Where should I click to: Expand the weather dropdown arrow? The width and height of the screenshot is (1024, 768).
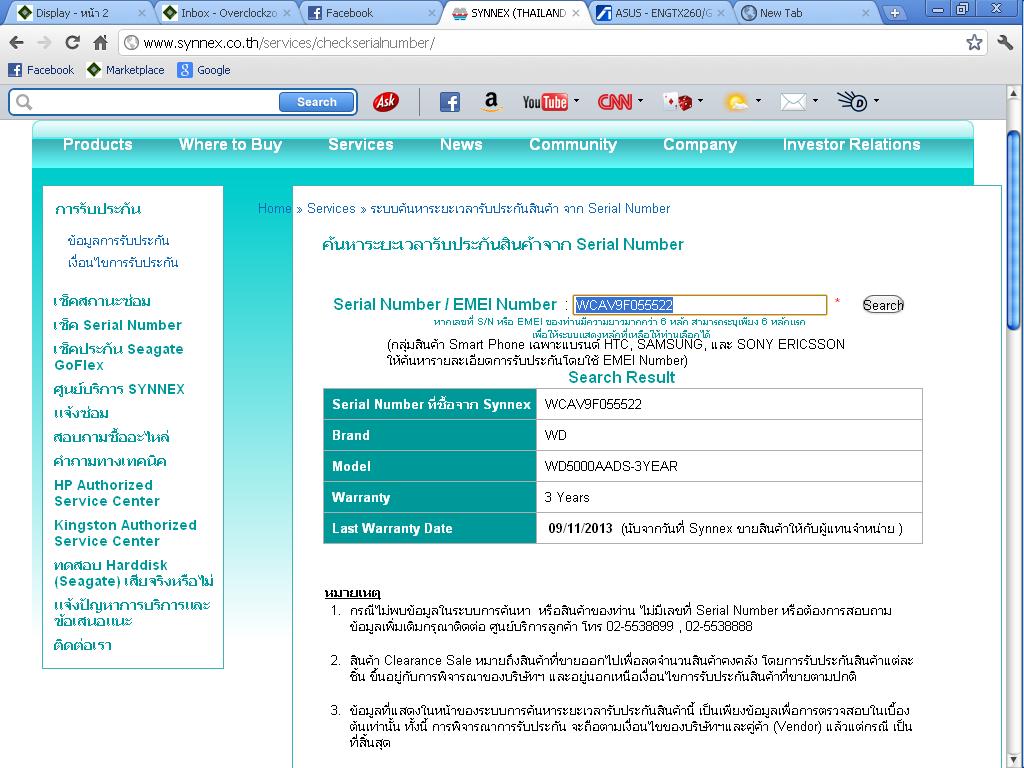758,101
